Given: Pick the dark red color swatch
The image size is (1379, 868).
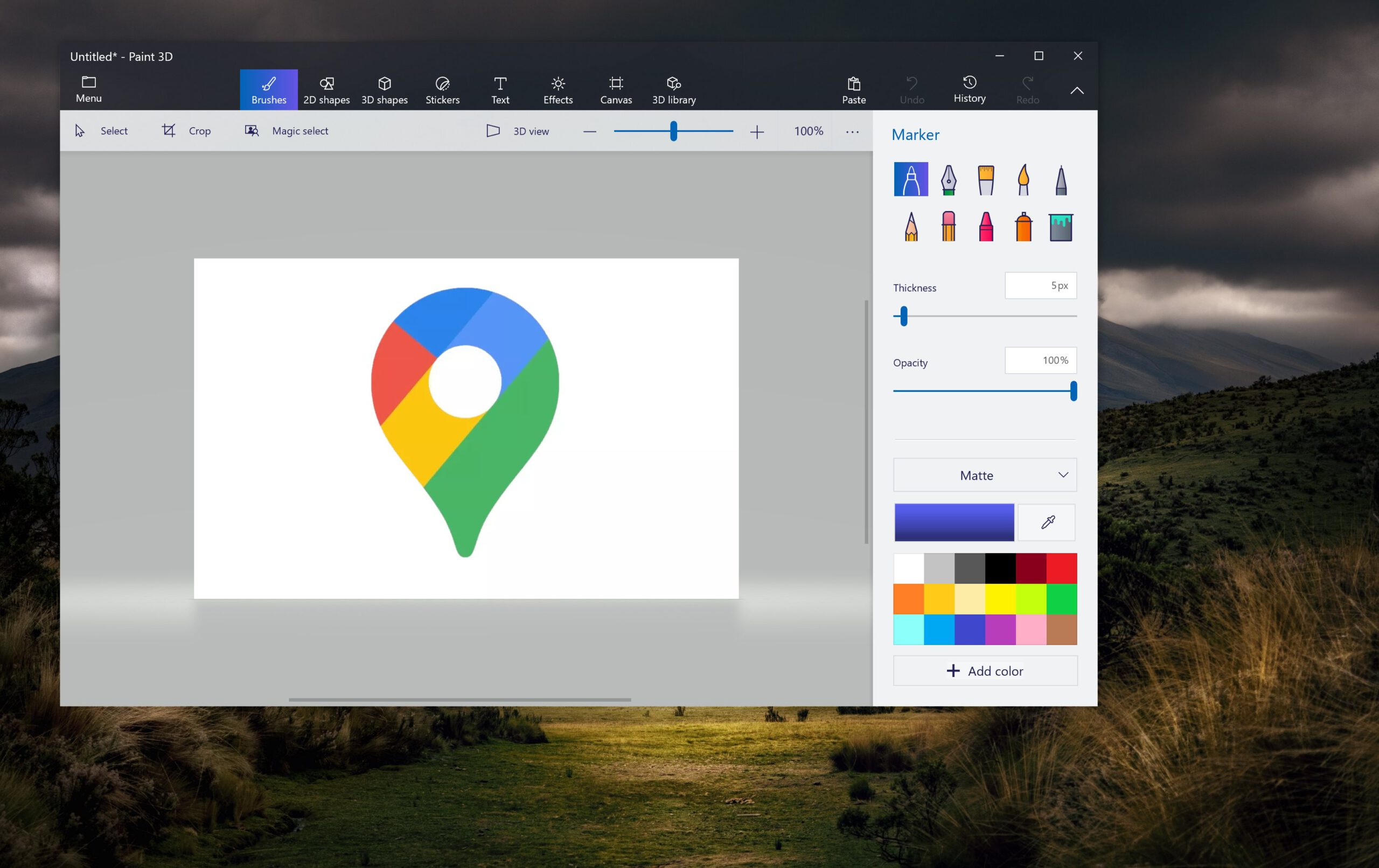Looking at the screenshot, I should point(1031,568).
